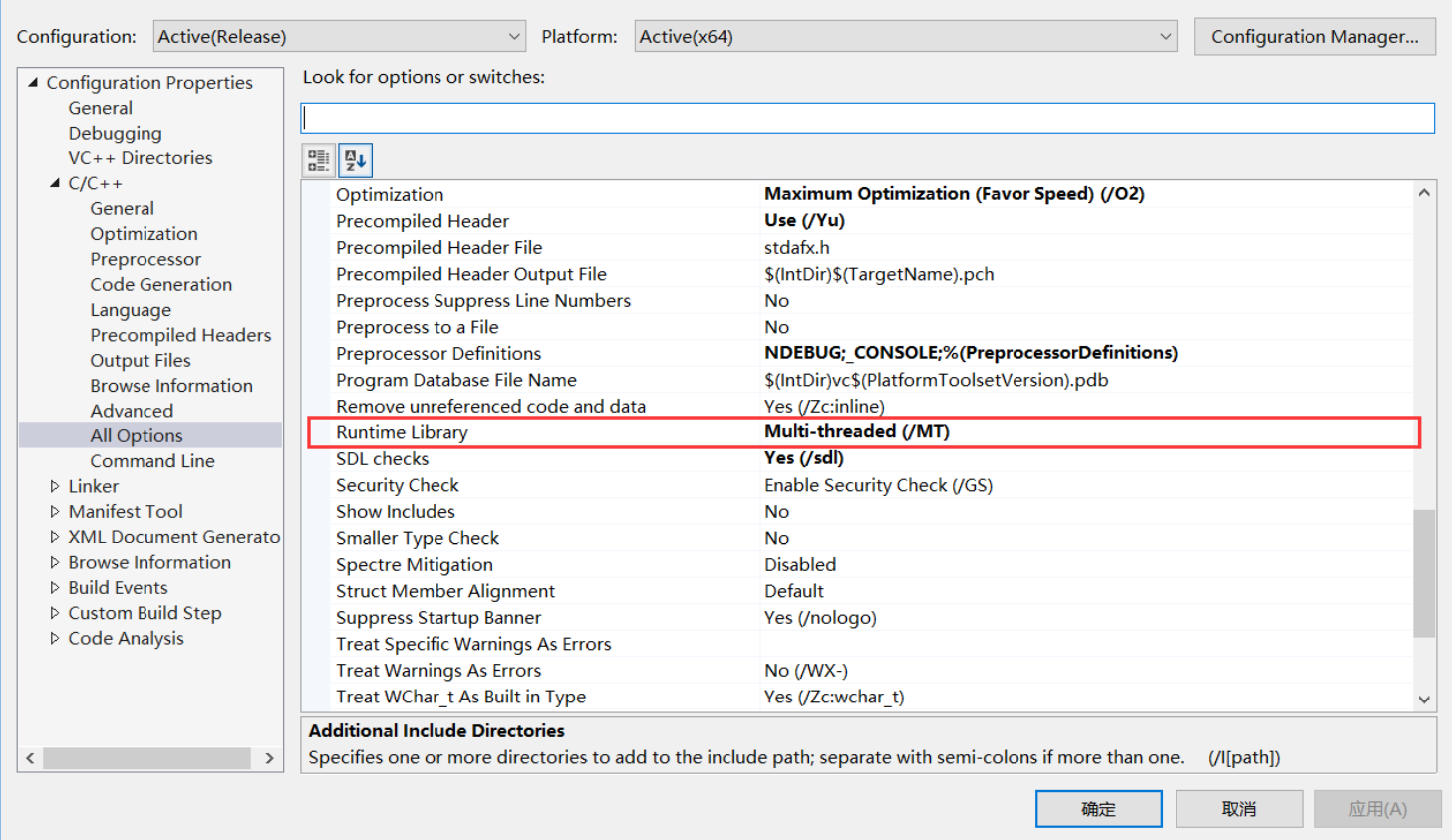The width and height of the screenshot is (1452, 840).
Task: Click the tree's left scroll arrow
Action: pos(31,758)
